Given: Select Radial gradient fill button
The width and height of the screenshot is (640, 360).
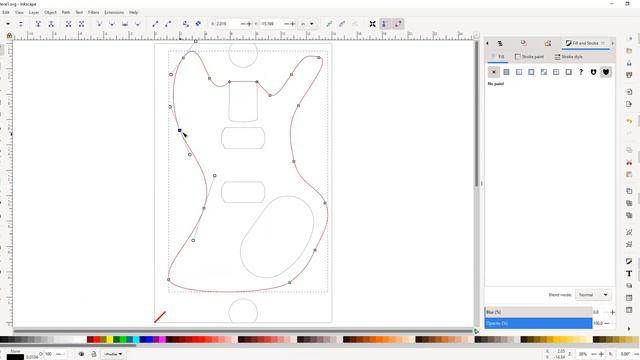Looking at the screenshot, I should click(x=531, y=72).
